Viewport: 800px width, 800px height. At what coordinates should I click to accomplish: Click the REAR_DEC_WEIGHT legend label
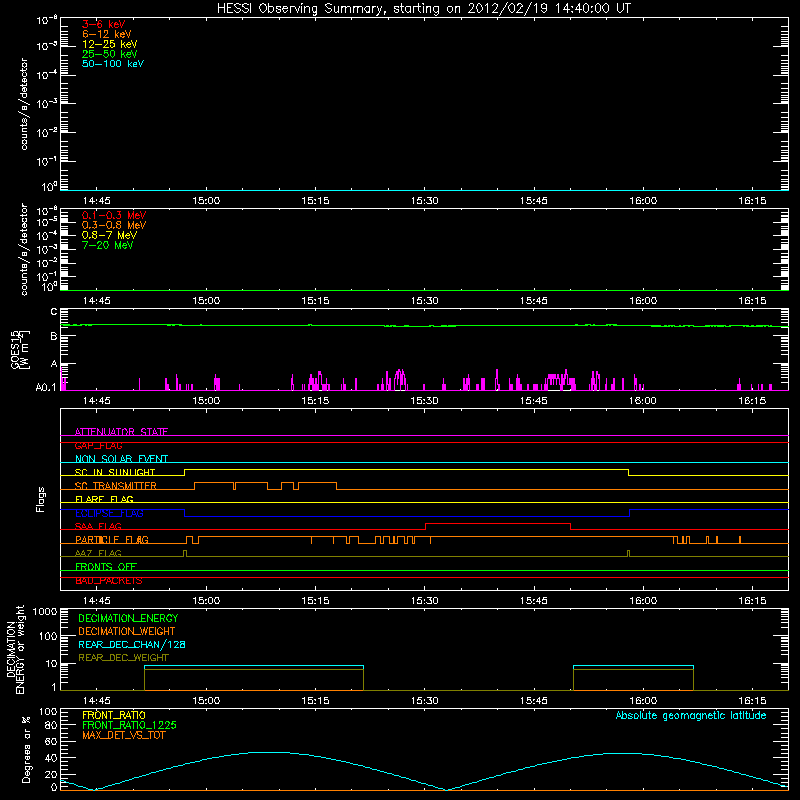123,658
